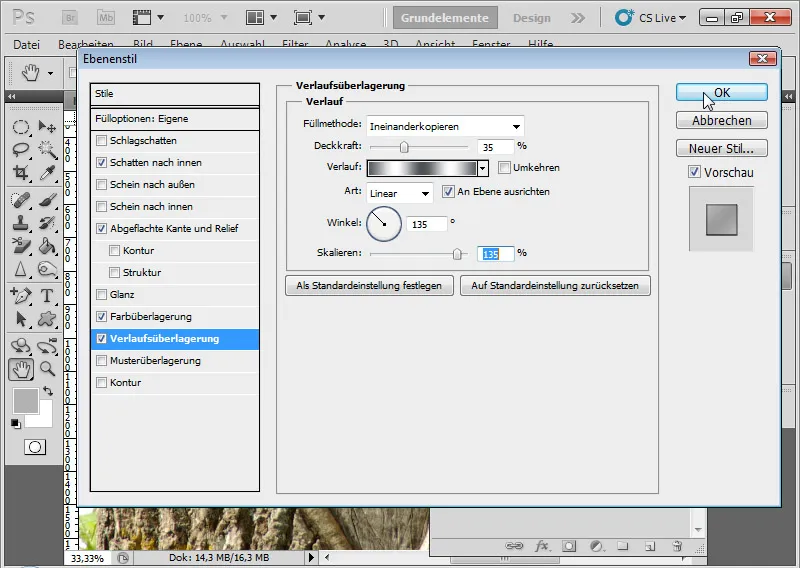This screenshot has width=800, height=568.
Task: Open the Füllmethode dropdown
Action: click(445, 126)
